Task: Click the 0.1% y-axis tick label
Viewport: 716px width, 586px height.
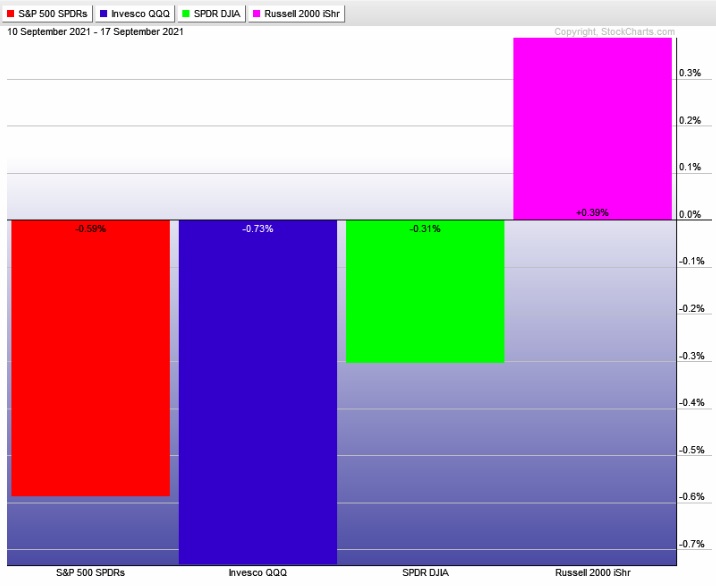Action: 690,167
